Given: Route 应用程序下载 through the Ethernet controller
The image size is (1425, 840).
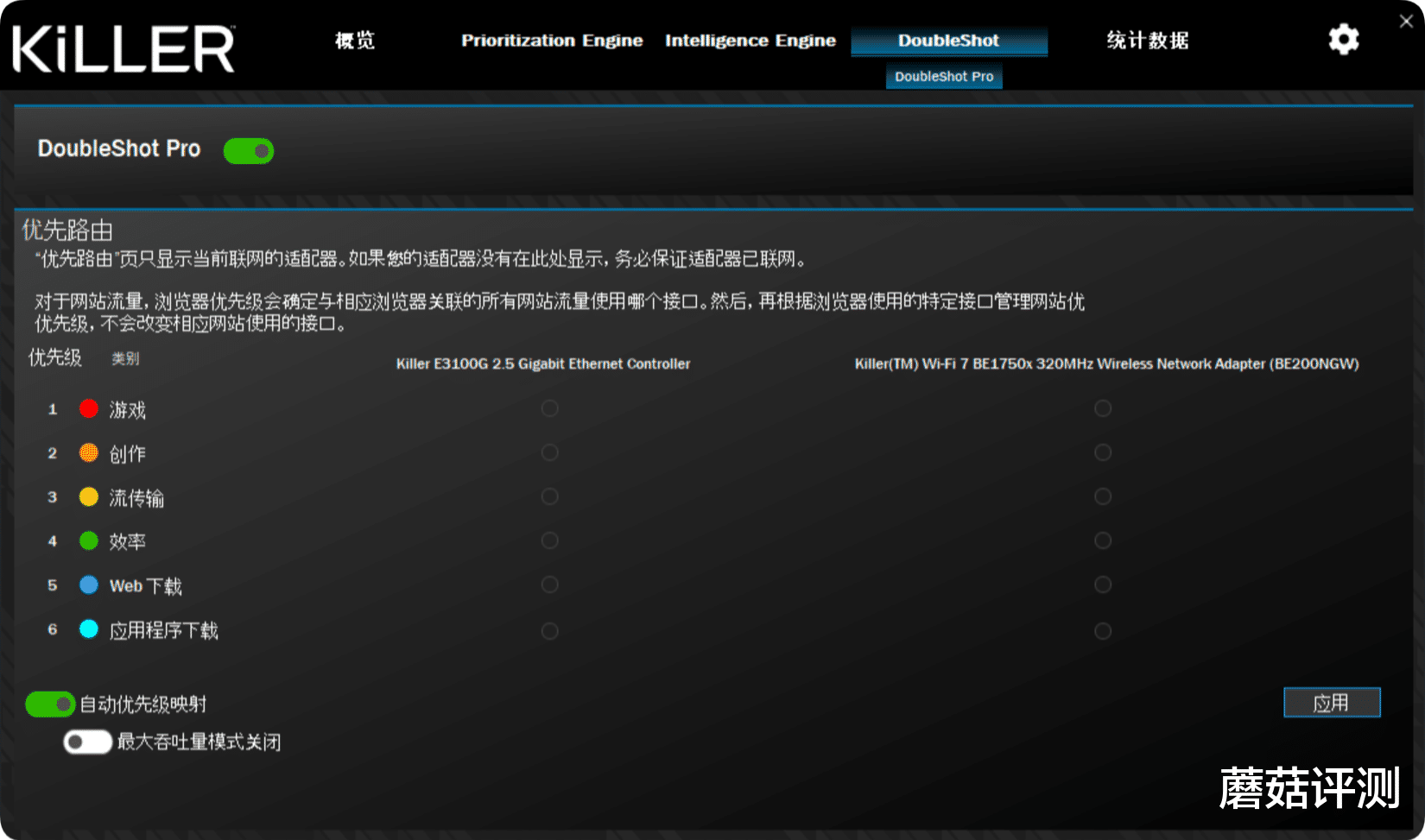Looking at the screenshot, I should [549, 631].
